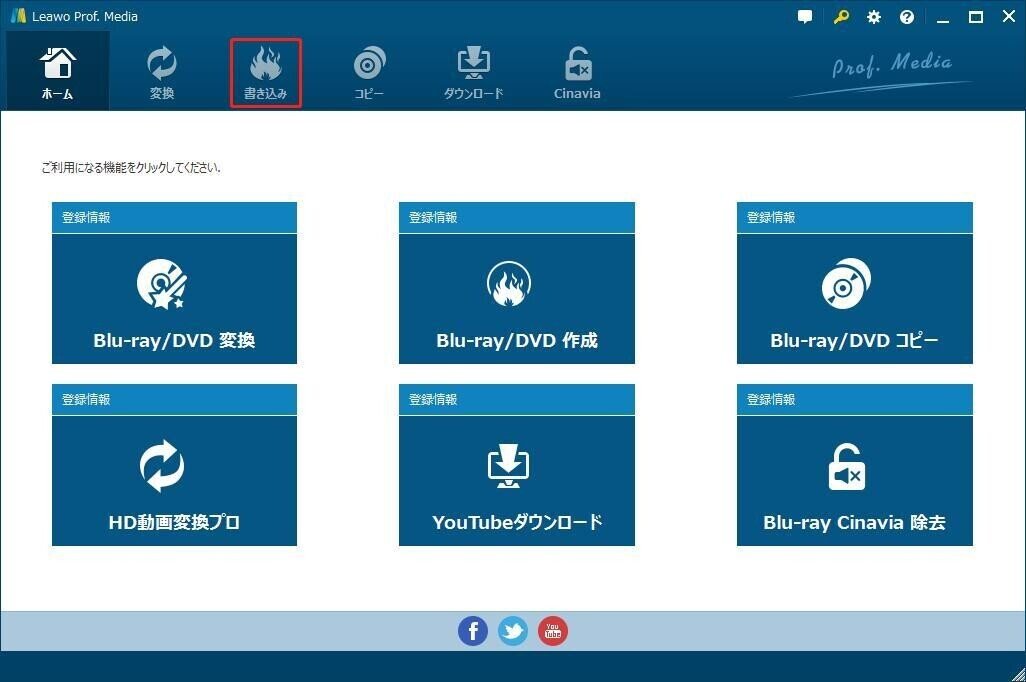Click the YouTube social icon
Screen dimensions: 1026x682
pyautogui.click(x=553, y=631)
